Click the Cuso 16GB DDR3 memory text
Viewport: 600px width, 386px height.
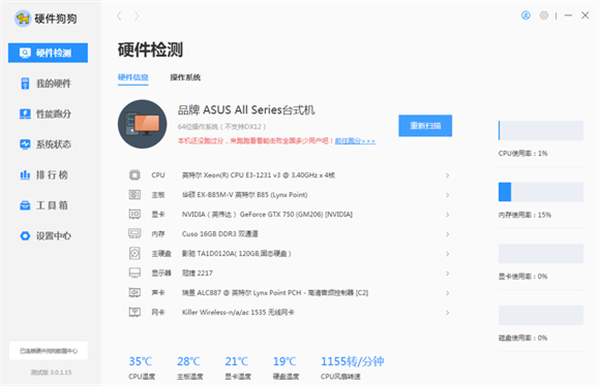220,234
